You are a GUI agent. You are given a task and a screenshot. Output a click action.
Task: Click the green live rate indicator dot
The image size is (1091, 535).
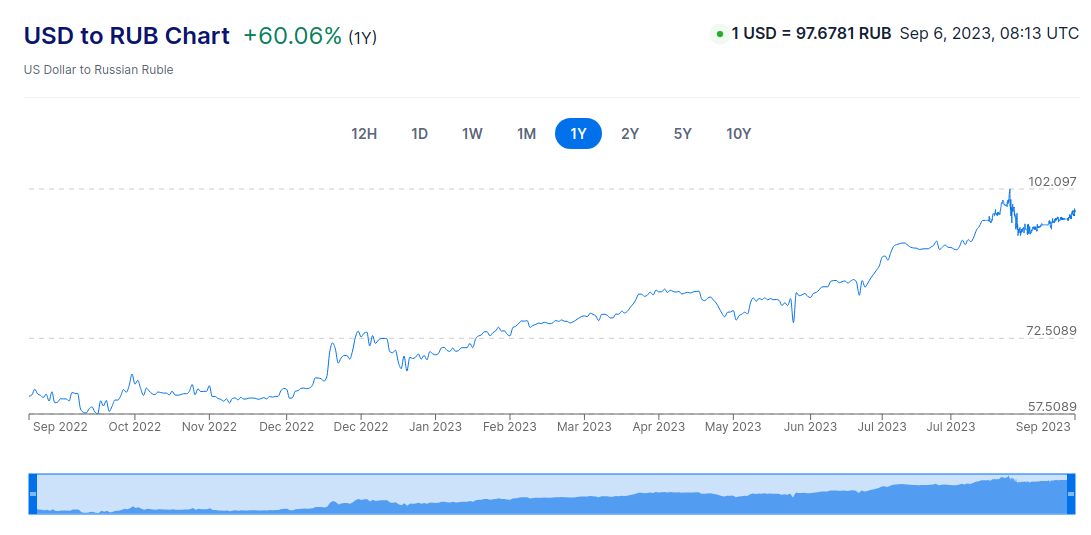click(719, 34)
